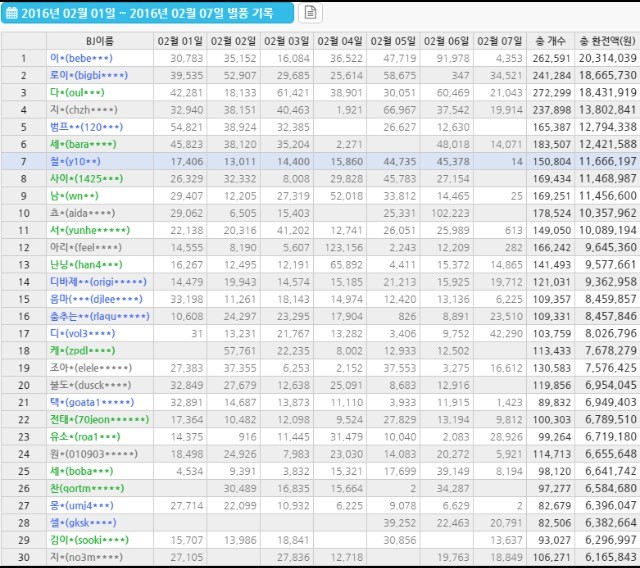640x568 pixels.
Task: Click the 02월 01일 column header
Action: click(180, 41)
